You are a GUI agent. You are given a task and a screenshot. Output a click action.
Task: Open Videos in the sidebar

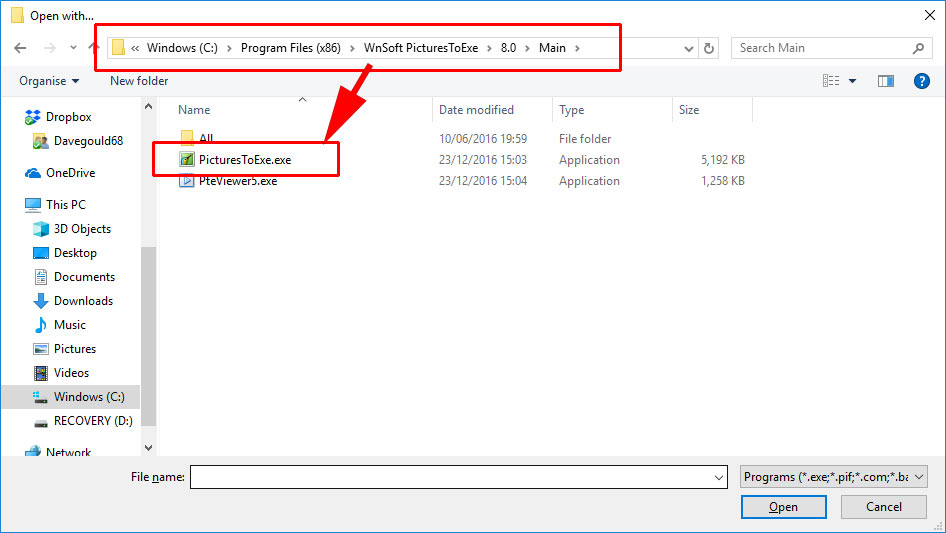pos(71,373)
